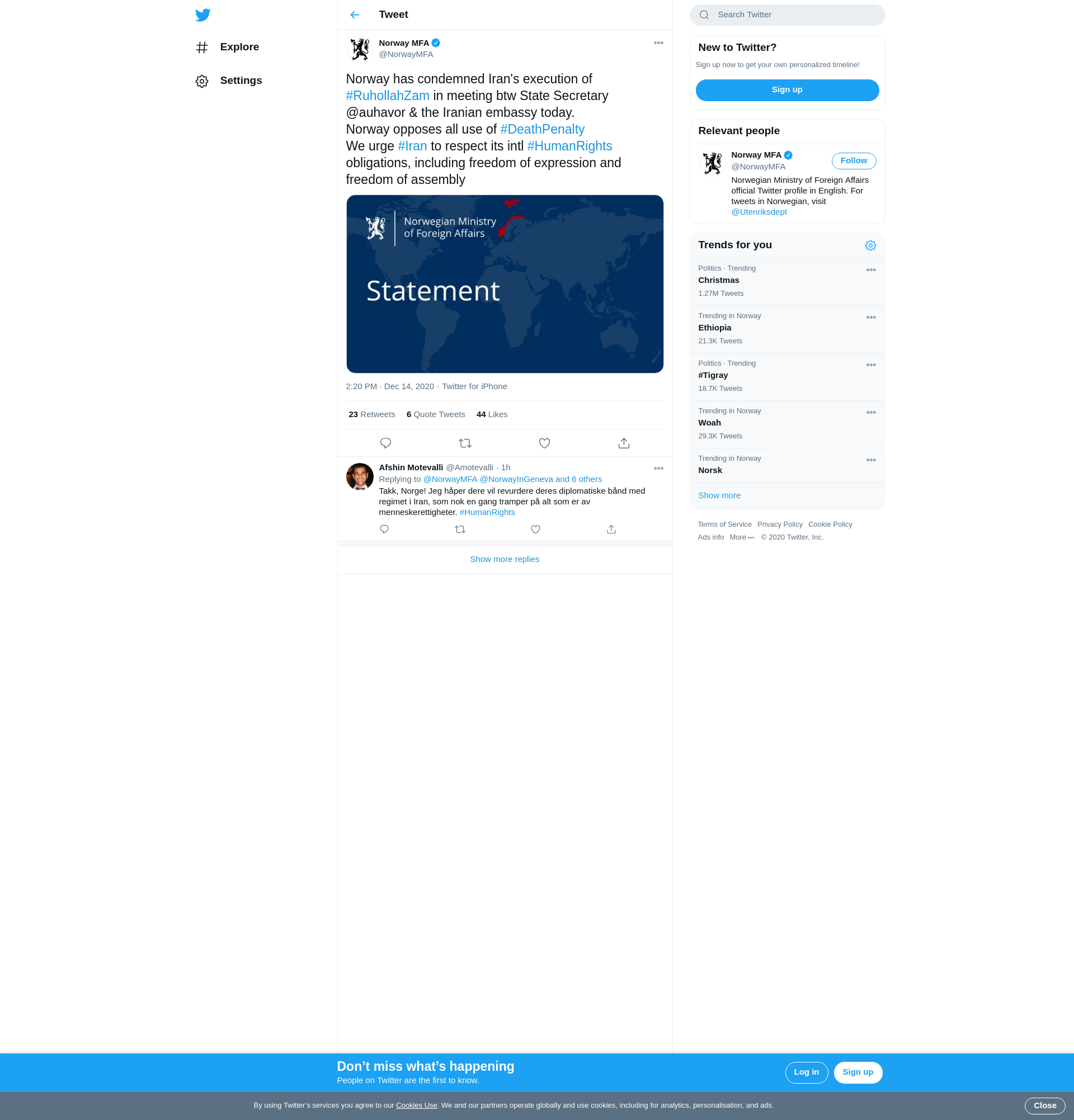Share Afshin Motevalli's reply

coord(611,529)
